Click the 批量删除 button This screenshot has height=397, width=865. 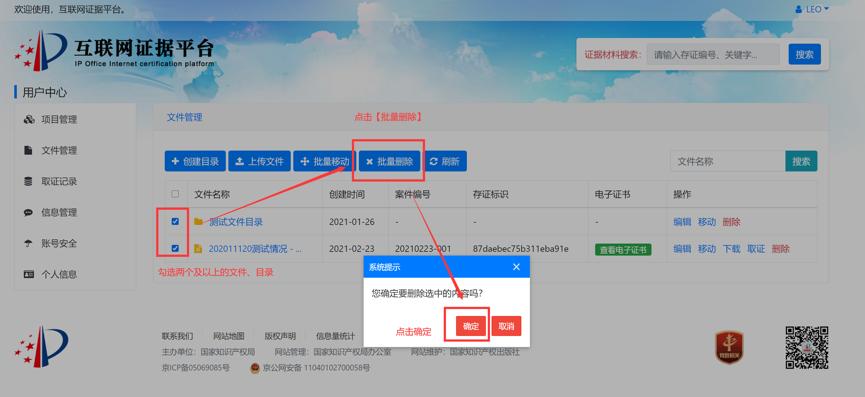(389, 162)
